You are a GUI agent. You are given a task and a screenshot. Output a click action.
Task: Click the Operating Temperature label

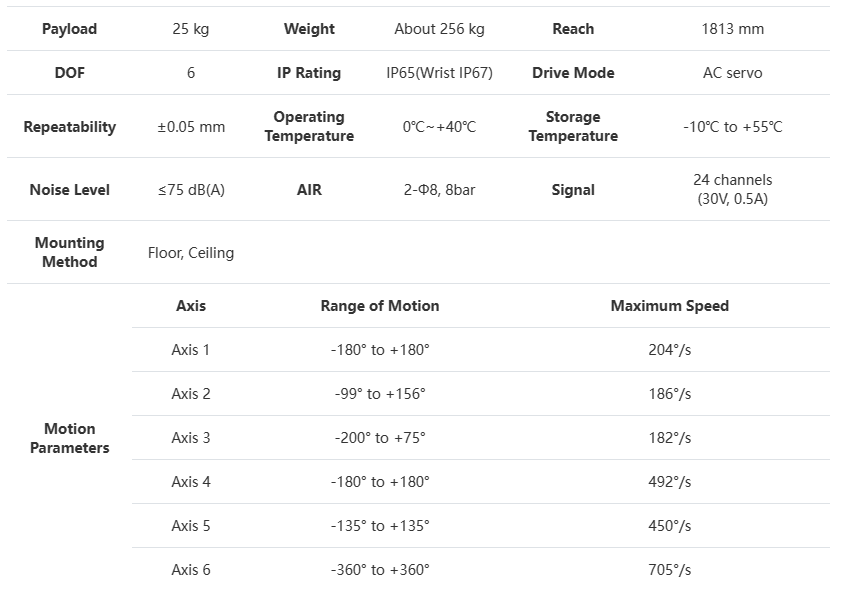(x=309, y=127)
